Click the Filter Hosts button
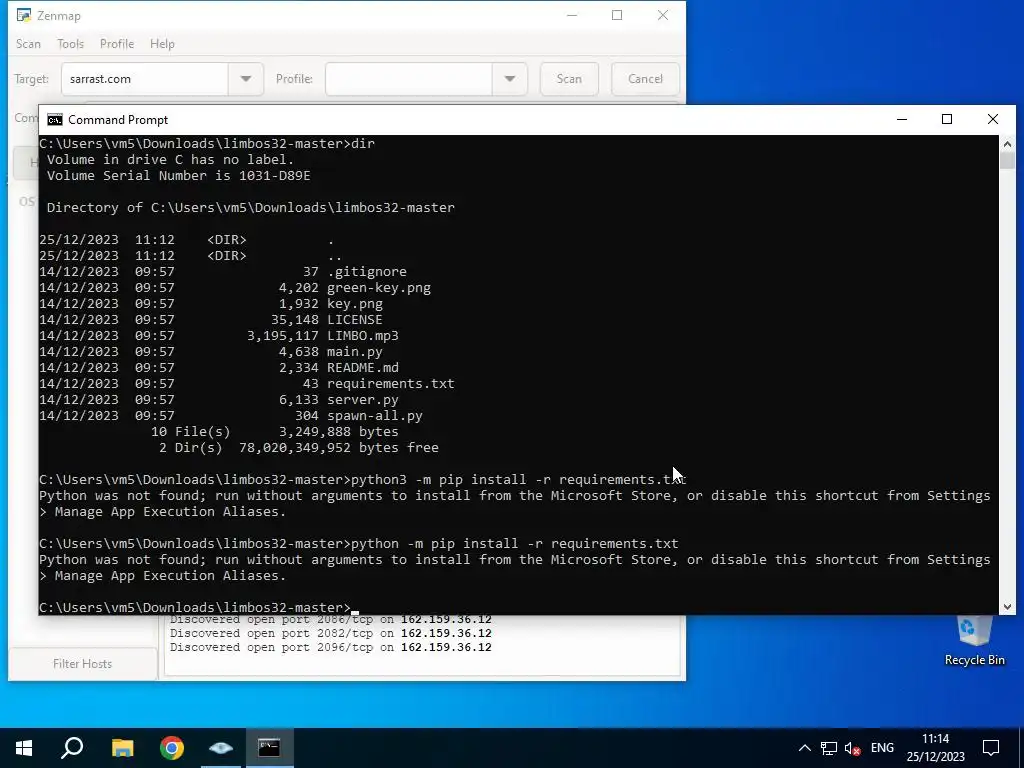 82,664
